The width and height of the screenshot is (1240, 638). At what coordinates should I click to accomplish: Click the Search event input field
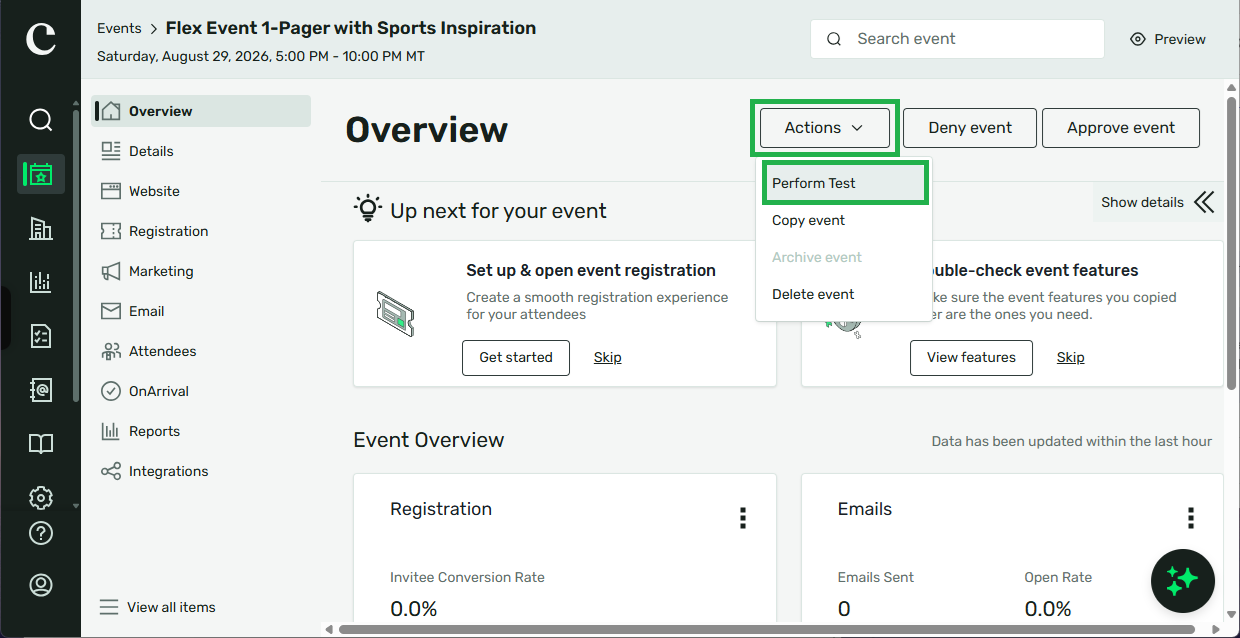click(x=957, y=39)
